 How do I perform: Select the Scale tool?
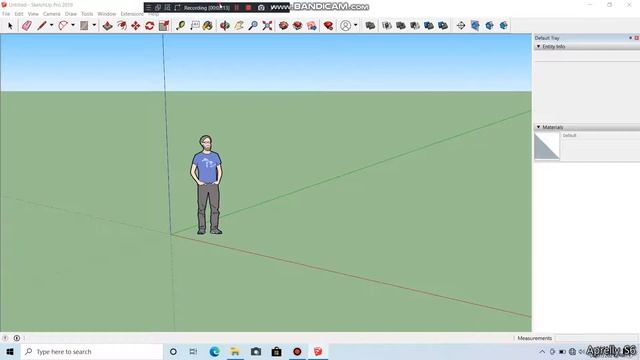point(164,26)
